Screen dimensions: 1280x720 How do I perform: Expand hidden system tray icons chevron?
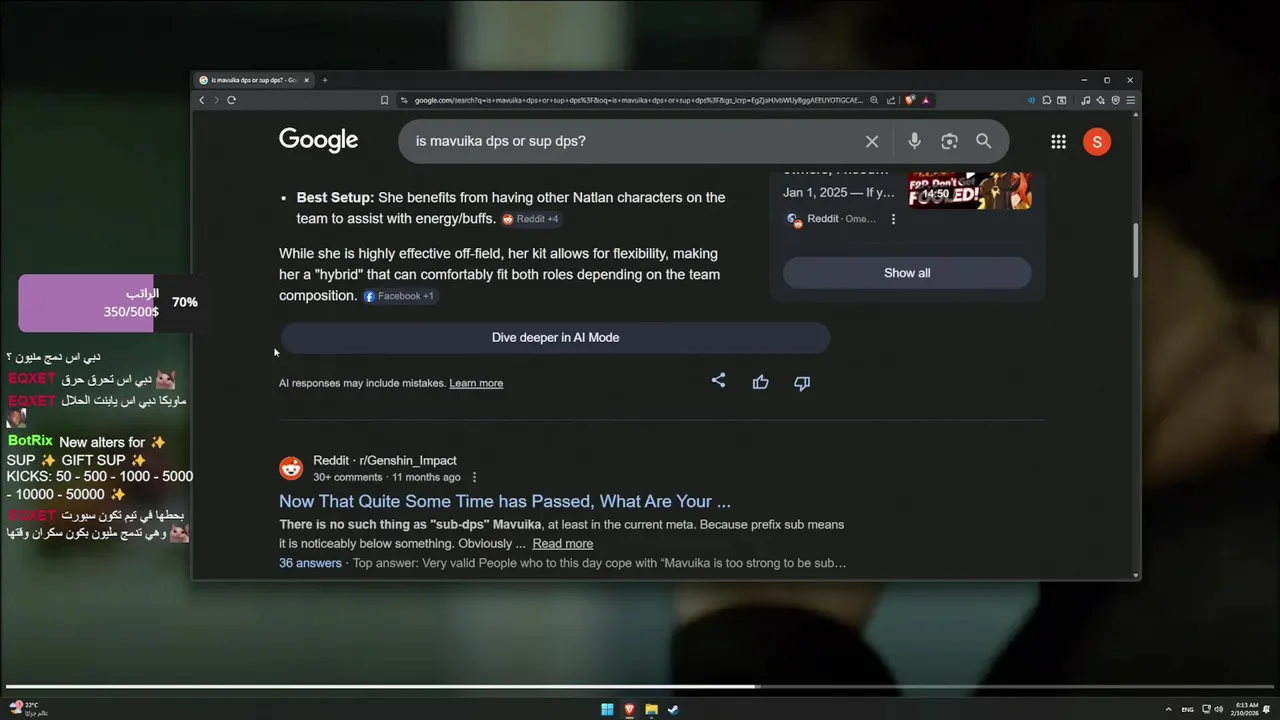pyautogui.click(x=1169, y=709)
